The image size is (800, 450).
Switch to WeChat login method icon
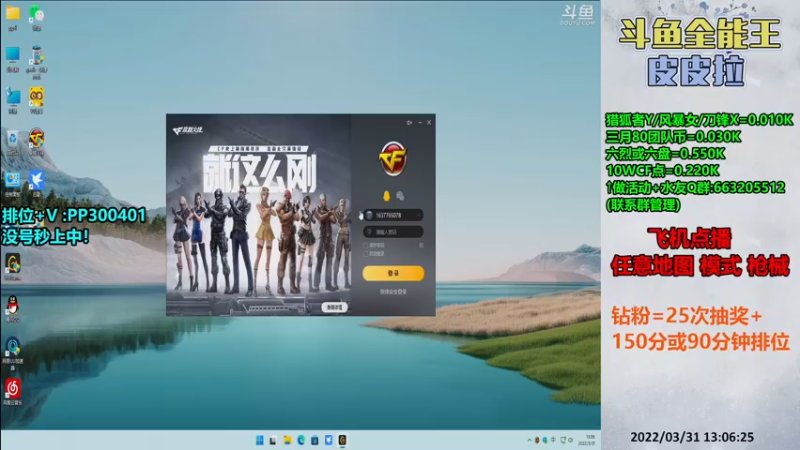pos(400,195)
